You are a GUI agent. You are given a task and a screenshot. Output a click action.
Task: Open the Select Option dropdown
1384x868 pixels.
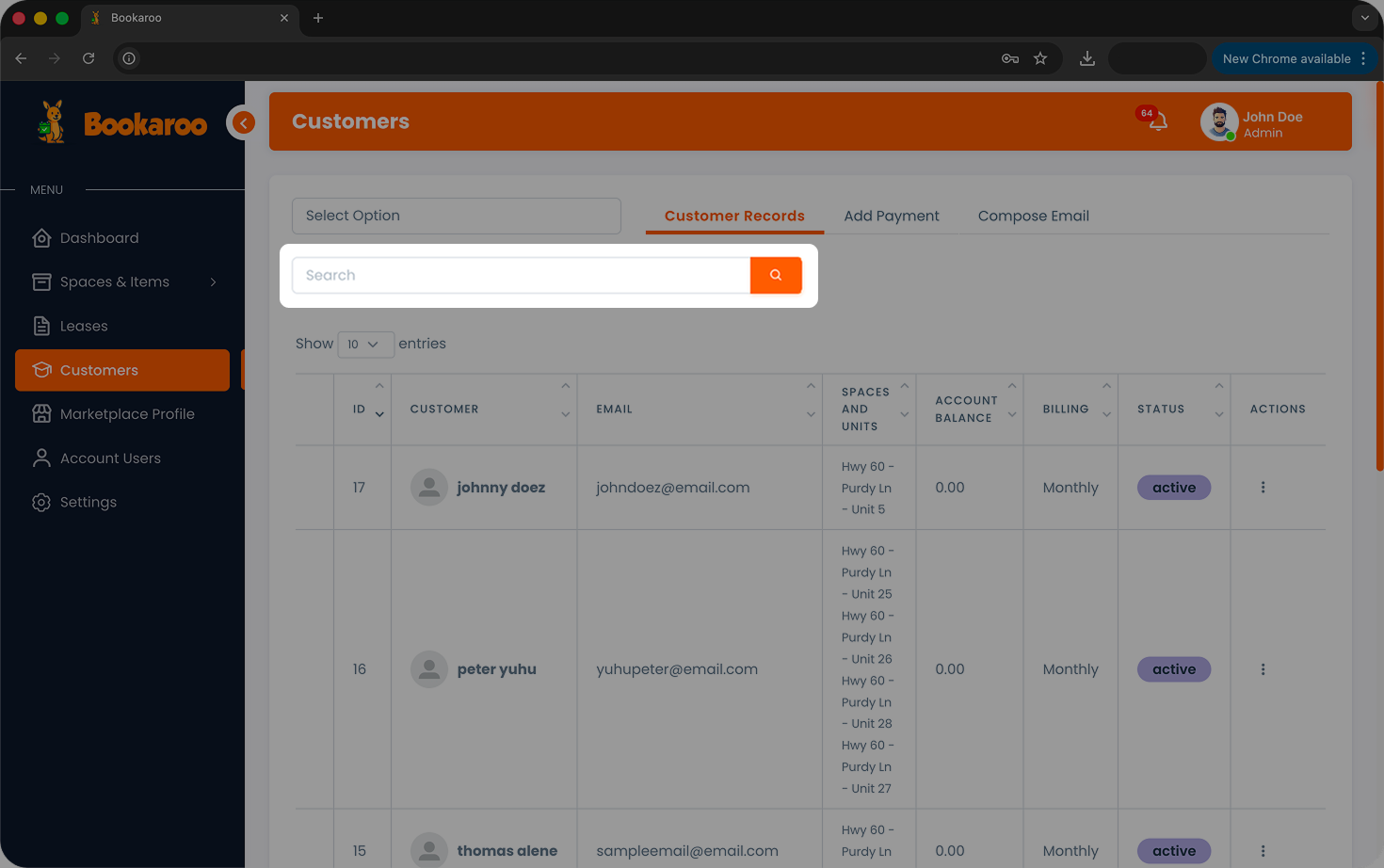click(x=456, y=216)
